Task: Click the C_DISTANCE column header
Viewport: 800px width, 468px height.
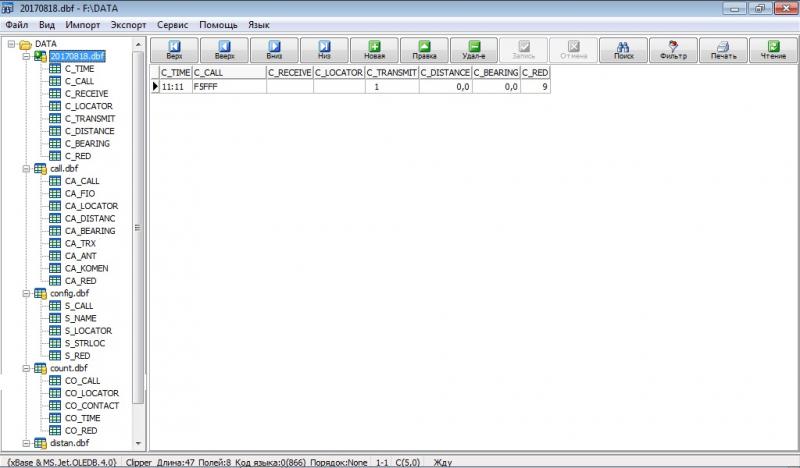Action: coord(445,73)
